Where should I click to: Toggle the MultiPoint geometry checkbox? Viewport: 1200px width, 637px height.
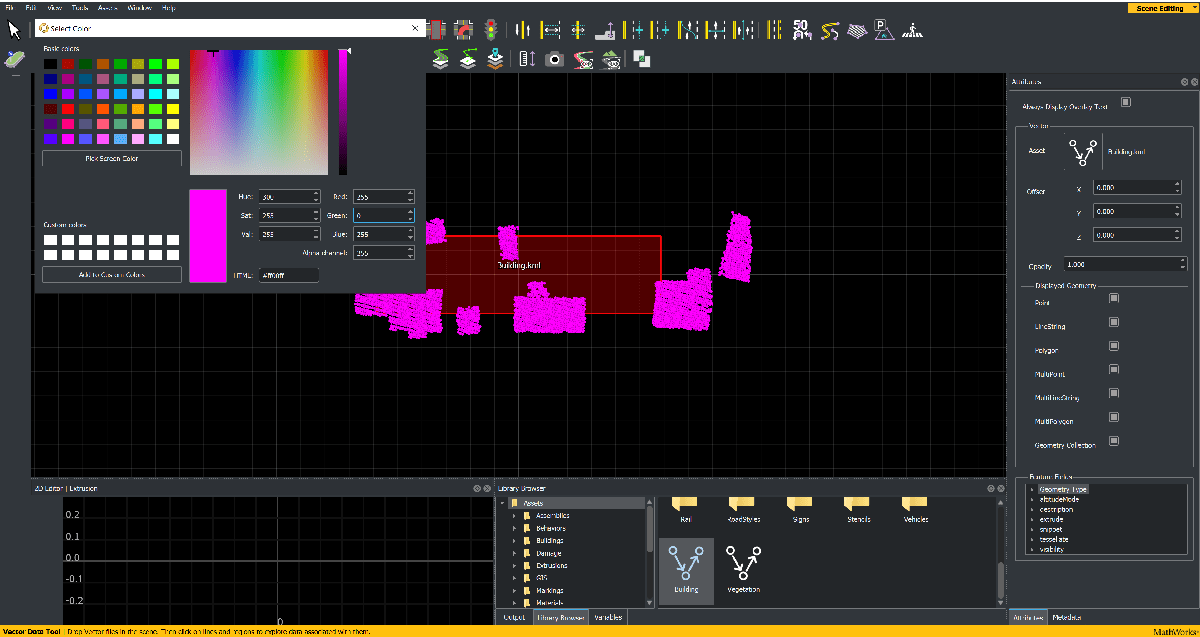(x=1114, y=371)
